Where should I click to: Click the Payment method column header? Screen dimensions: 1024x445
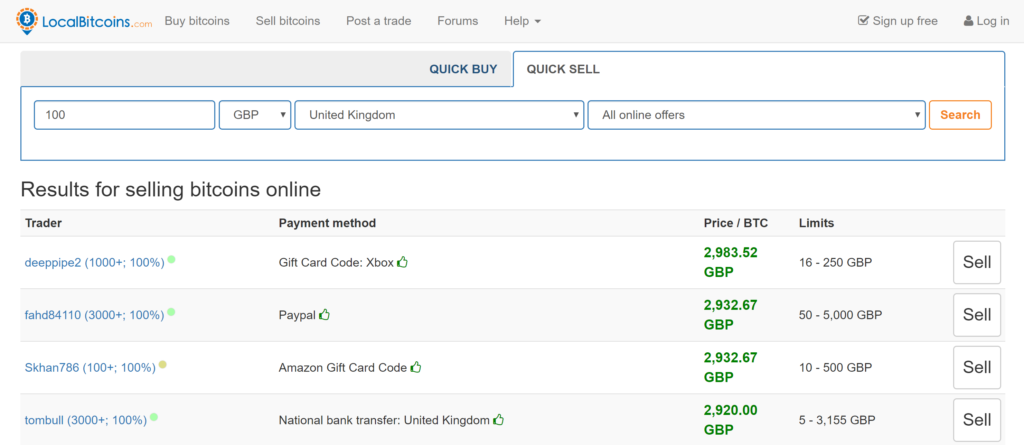coord(327,223)
